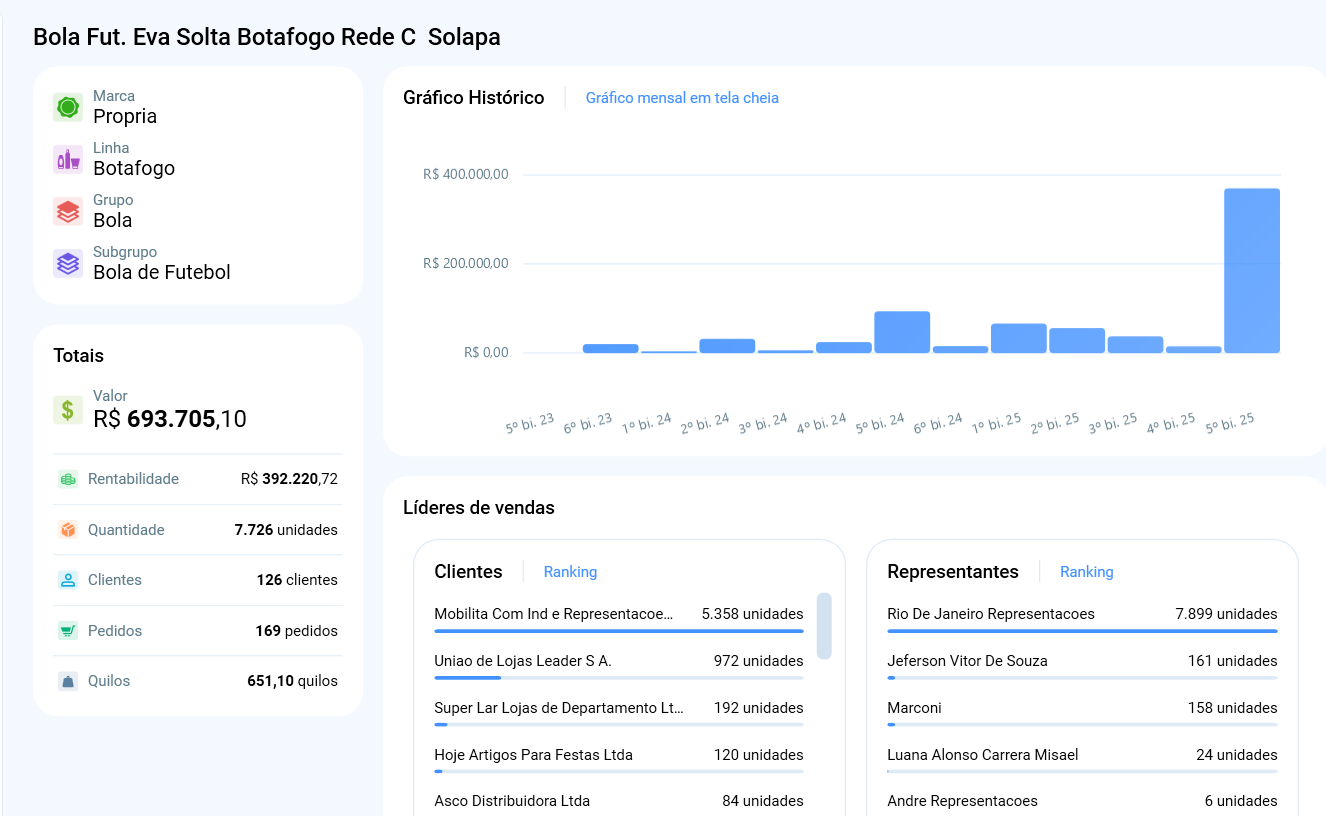Viewport: 1326px width, 816px height.
Task: Click the Rentabilidade money icon
Action: [68, 479]
